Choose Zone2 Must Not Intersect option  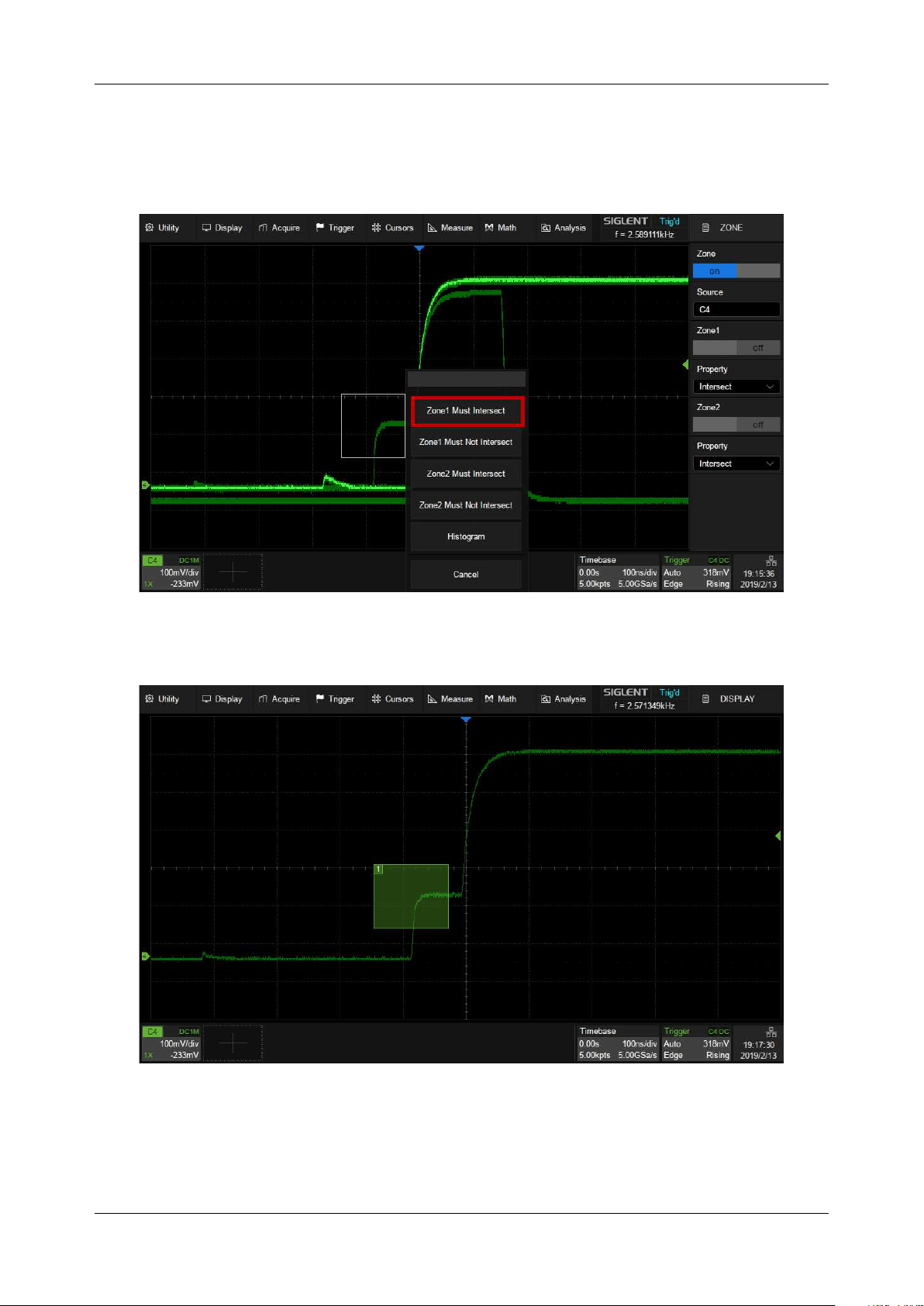pos(466,505)
